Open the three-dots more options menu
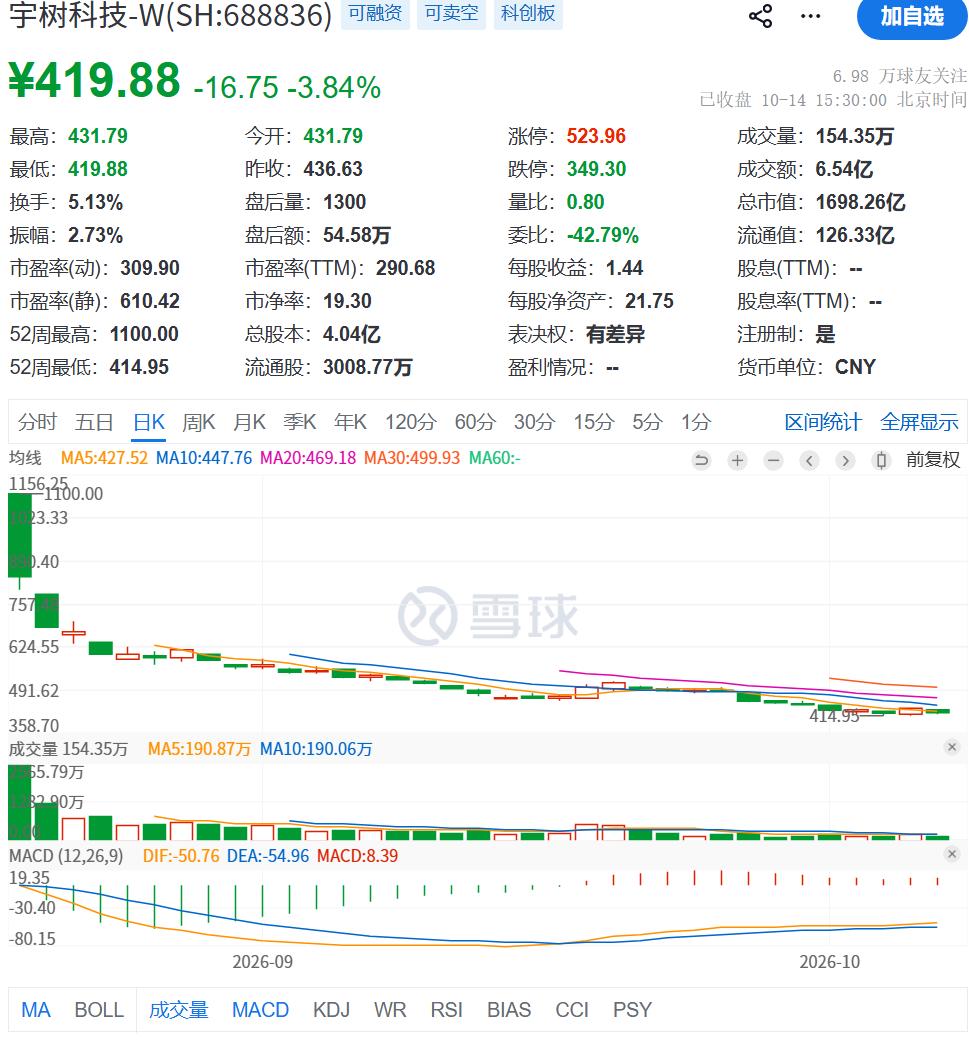Image resolution: width=969 pixels, height=1042 pixels. pos(810,16)
